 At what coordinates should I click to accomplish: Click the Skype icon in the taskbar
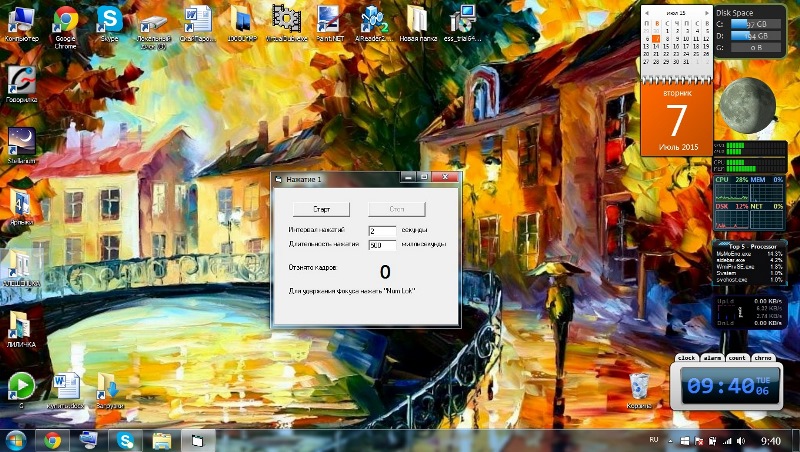[125, 439]
